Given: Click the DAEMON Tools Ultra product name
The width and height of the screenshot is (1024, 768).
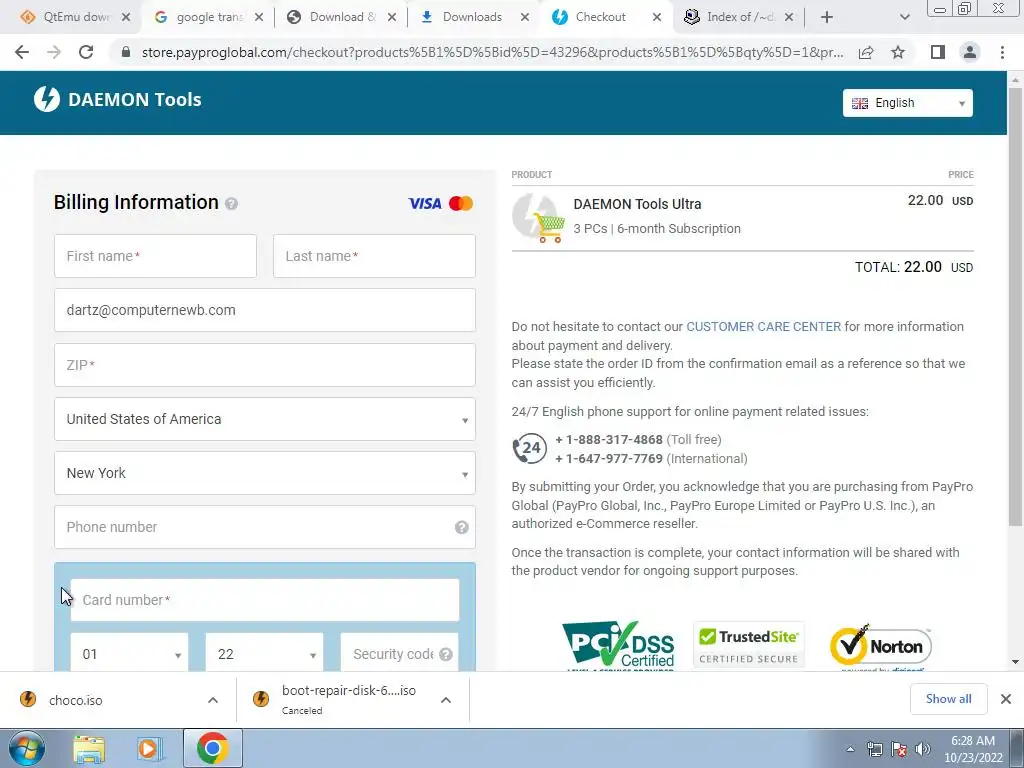Looking at the screenshot, I should (x=637, y=204).
